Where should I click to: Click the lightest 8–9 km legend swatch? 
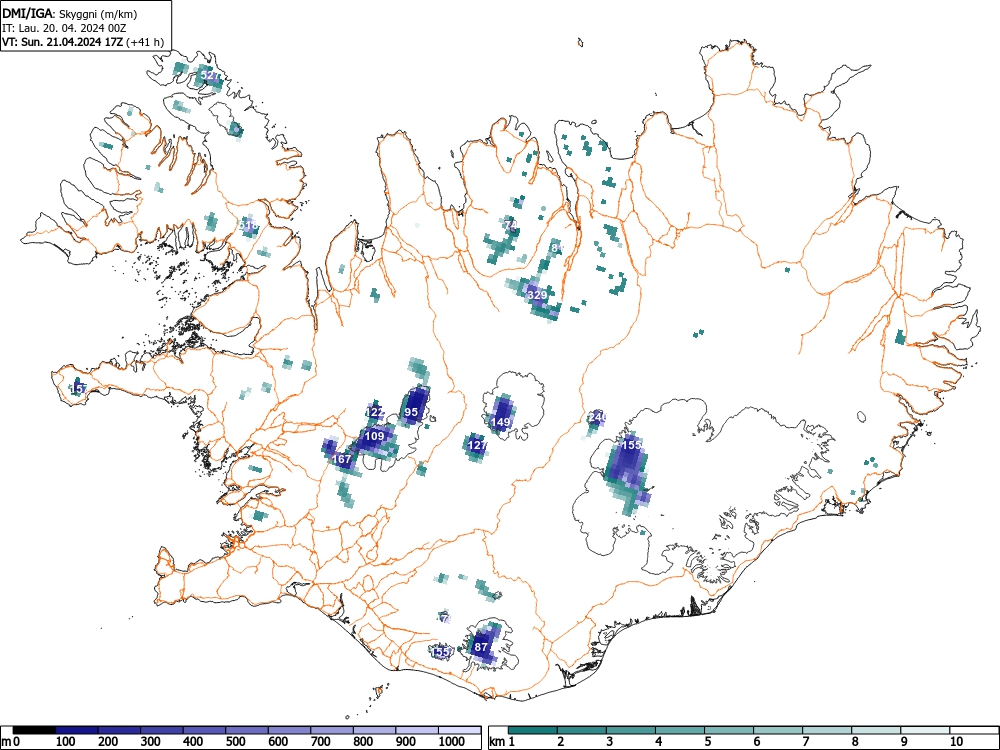point(876,730)
